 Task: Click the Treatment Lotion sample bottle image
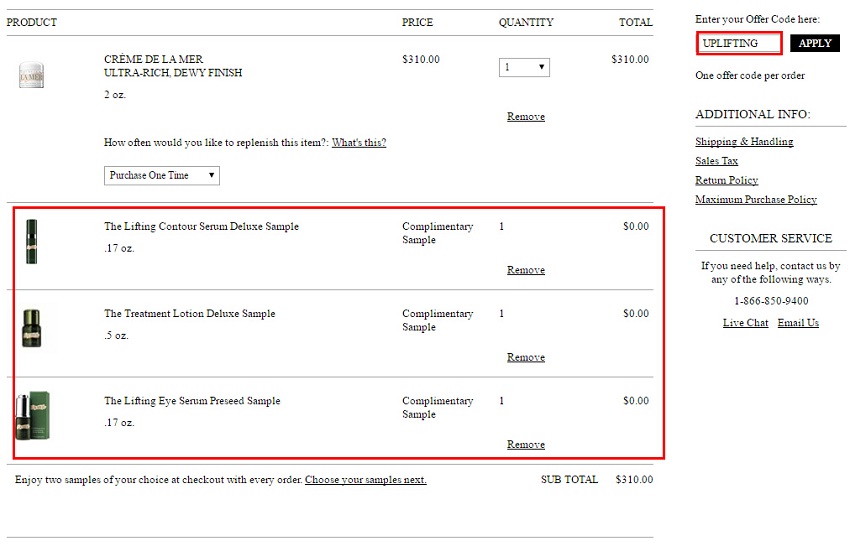[31, 327]
